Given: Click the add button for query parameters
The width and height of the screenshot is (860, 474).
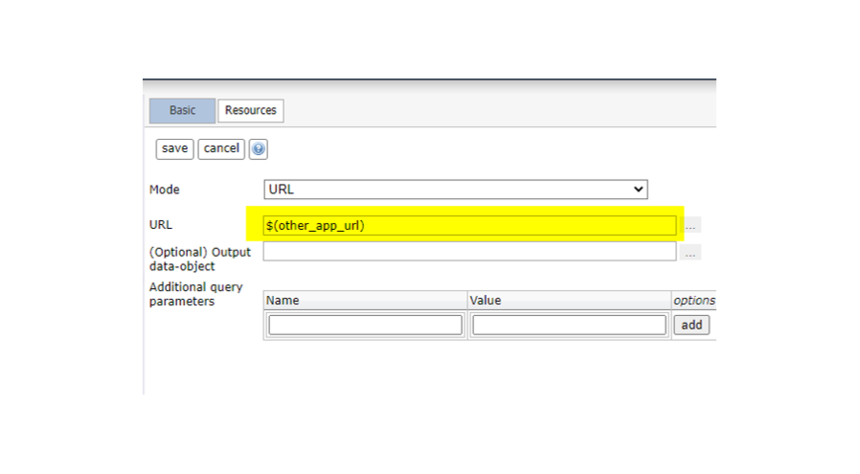Looking at the screenshot, I should coord(692,325).
